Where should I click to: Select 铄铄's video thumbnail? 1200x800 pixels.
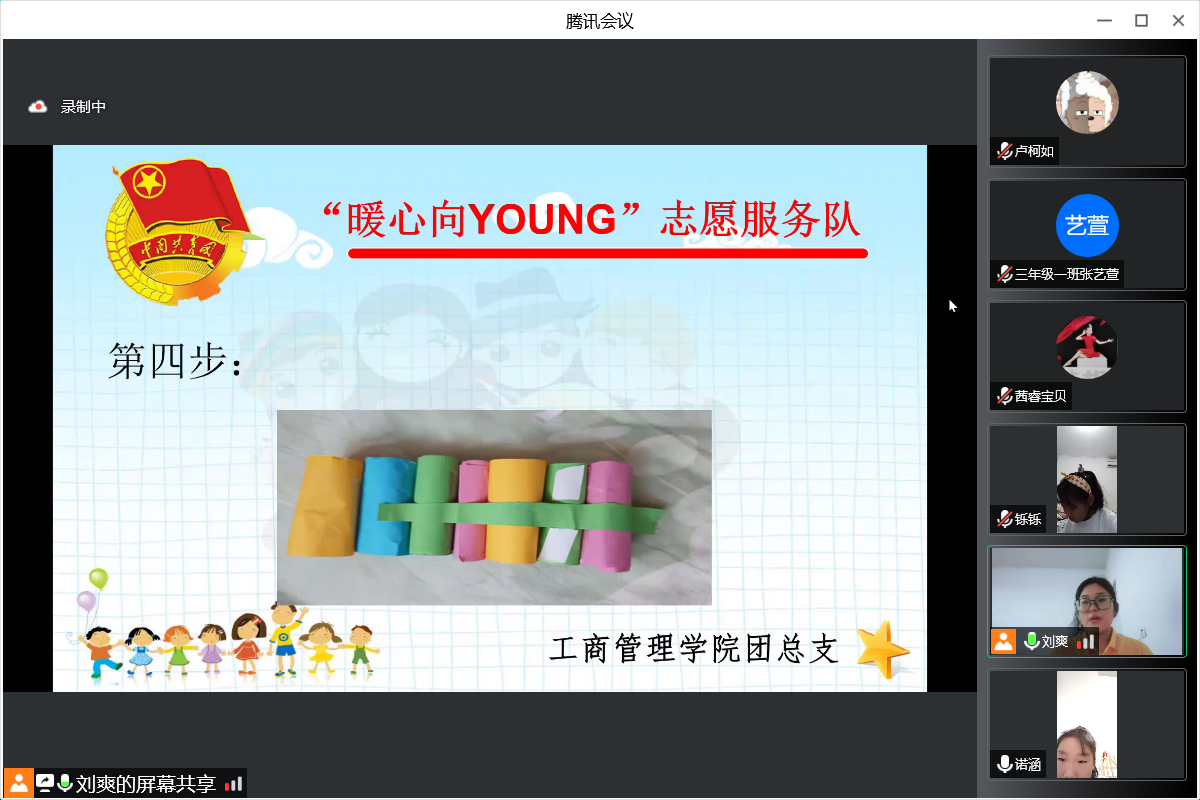[1087, 478]
